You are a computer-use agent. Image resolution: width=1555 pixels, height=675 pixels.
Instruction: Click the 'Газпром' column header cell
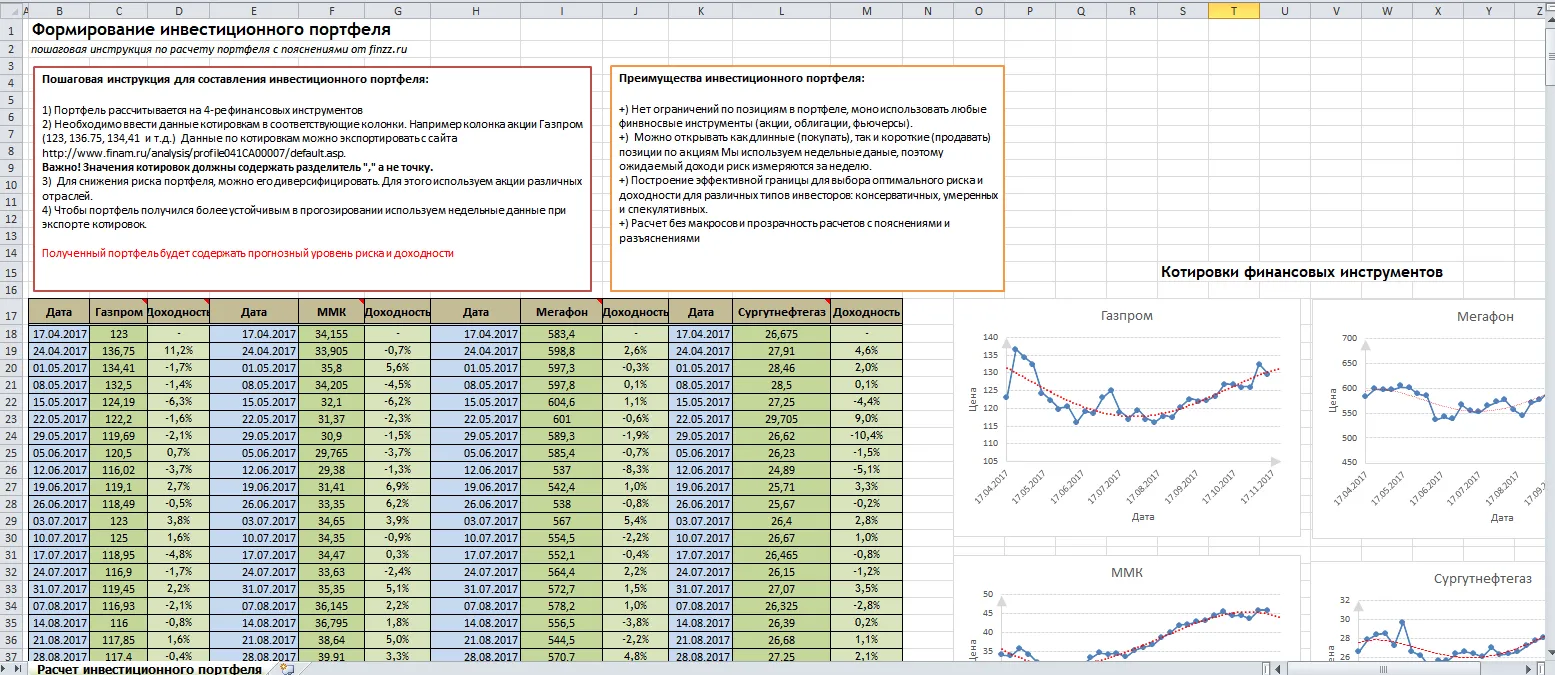click(x=118, y=312)
